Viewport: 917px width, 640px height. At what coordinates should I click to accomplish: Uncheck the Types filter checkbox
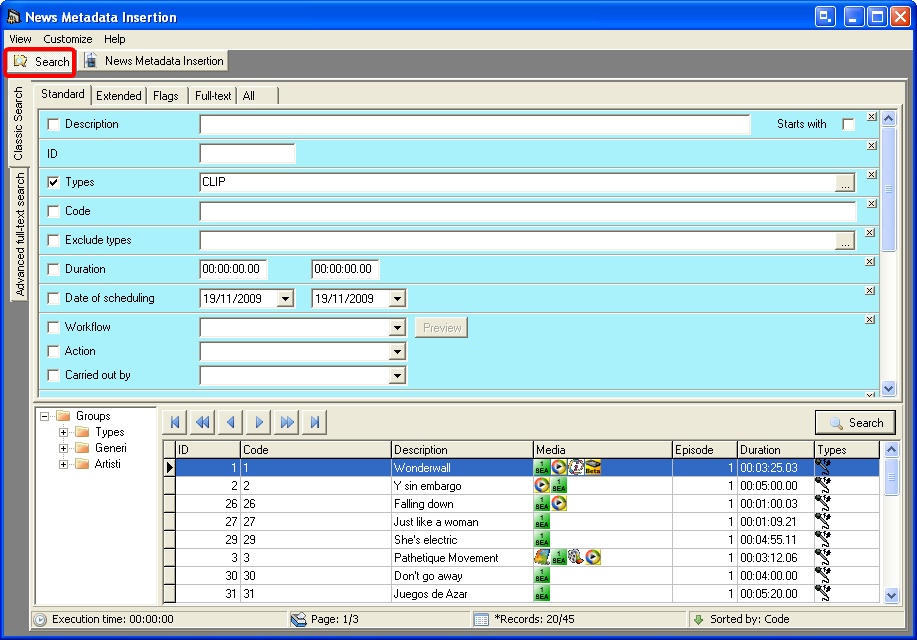[x=54, y=183]
